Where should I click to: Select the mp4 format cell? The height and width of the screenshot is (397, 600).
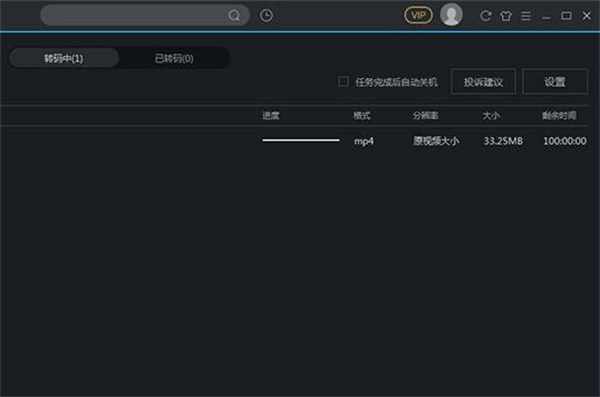click(x=364, y=141)
